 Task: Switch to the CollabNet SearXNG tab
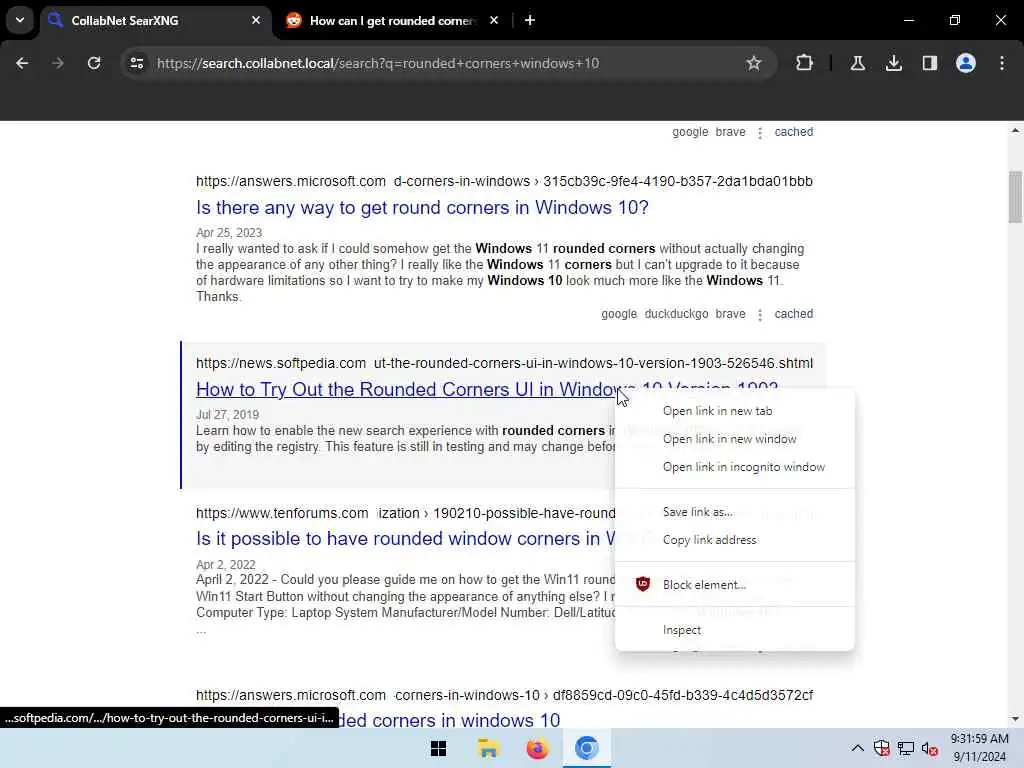pyautogui.click(x=157, y=20)
